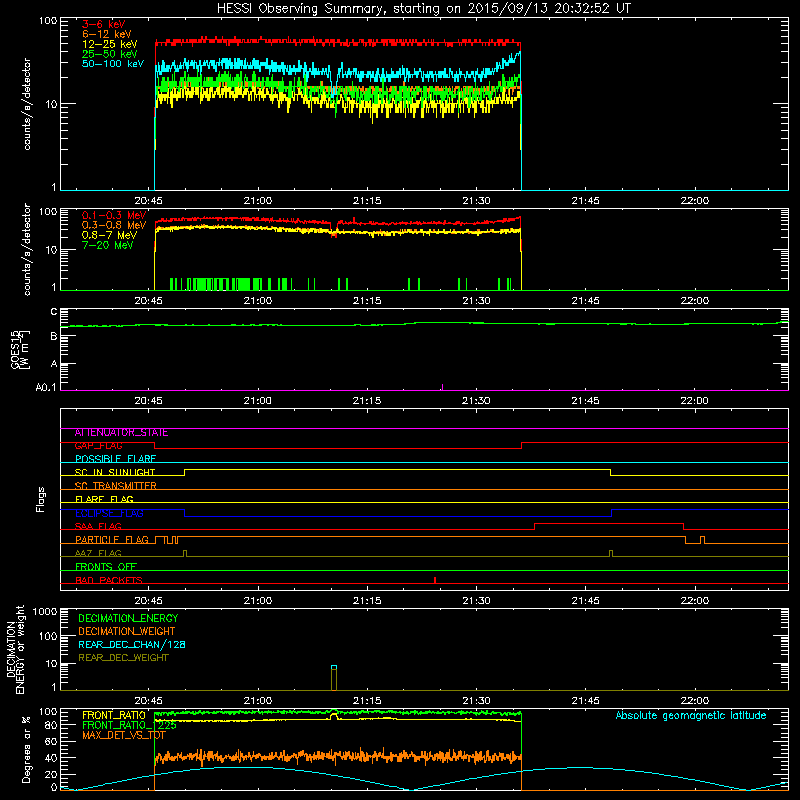Click the 0.3-0.8 MeV legend label
Viewport: 800px width, 800px height.
(x=114, y=225)
